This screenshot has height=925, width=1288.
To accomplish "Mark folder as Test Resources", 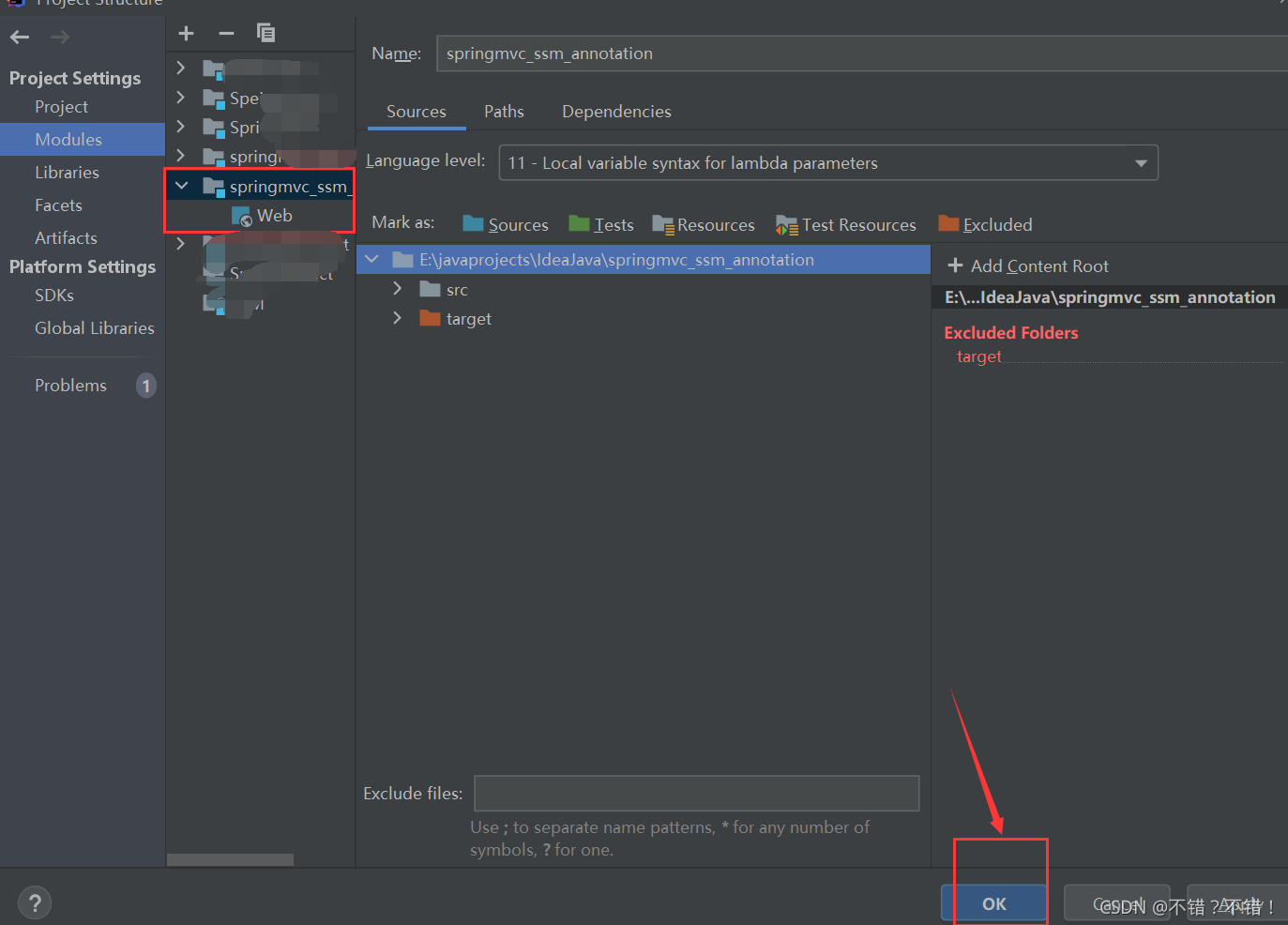I will pyautogui.click(x=846, y=225).
